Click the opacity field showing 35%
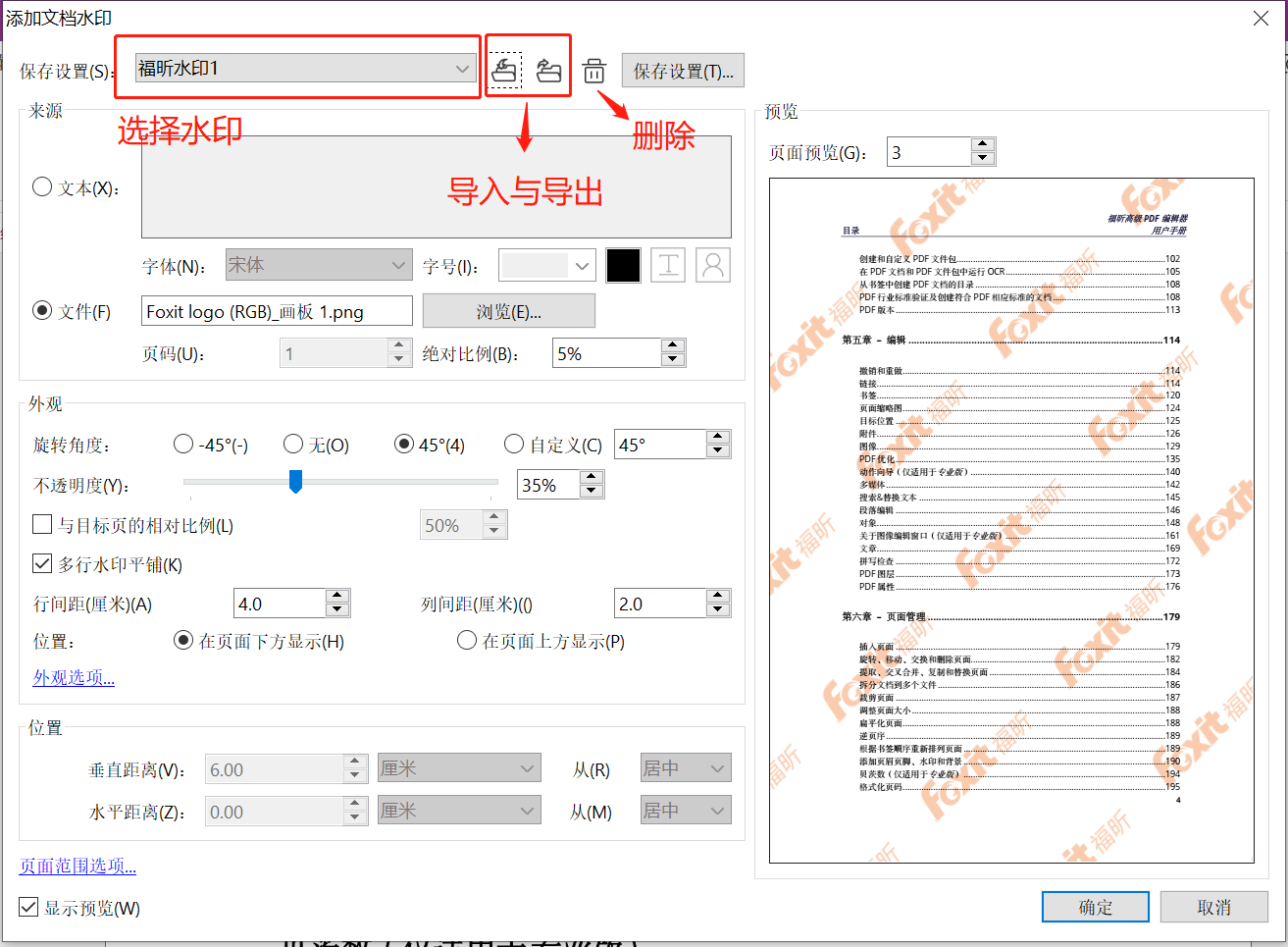This screenshot has height=947, width=1288. tap(549, 485)
